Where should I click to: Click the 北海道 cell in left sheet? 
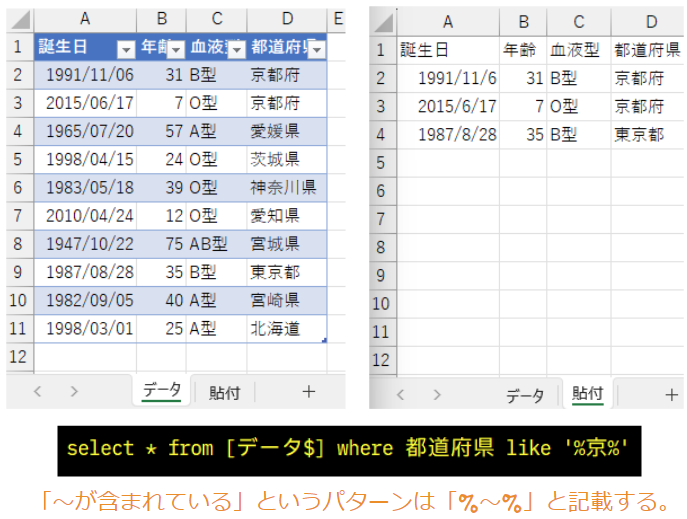tap(287, 328)
